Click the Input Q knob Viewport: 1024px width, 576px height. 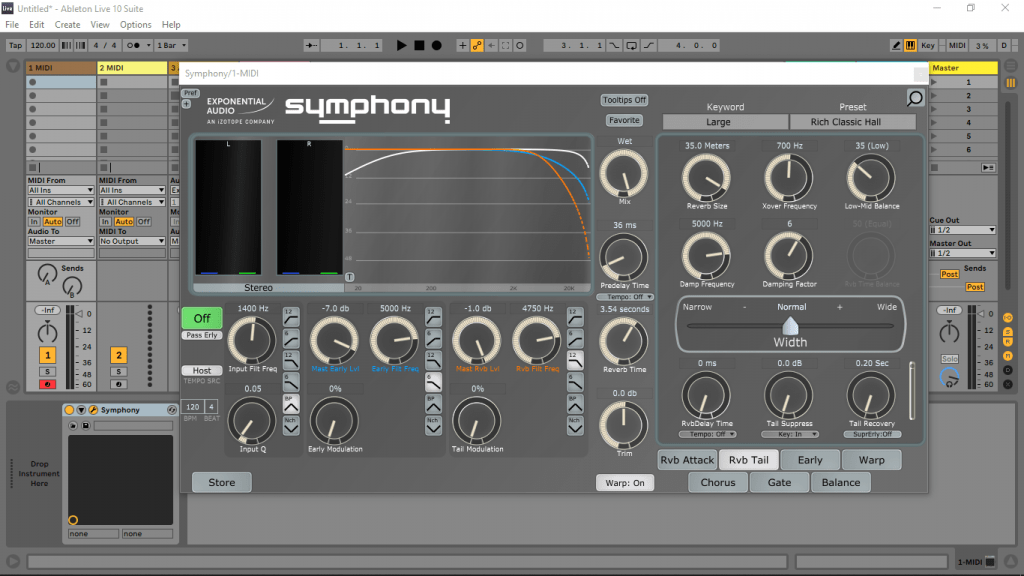[x=251, y=421]
